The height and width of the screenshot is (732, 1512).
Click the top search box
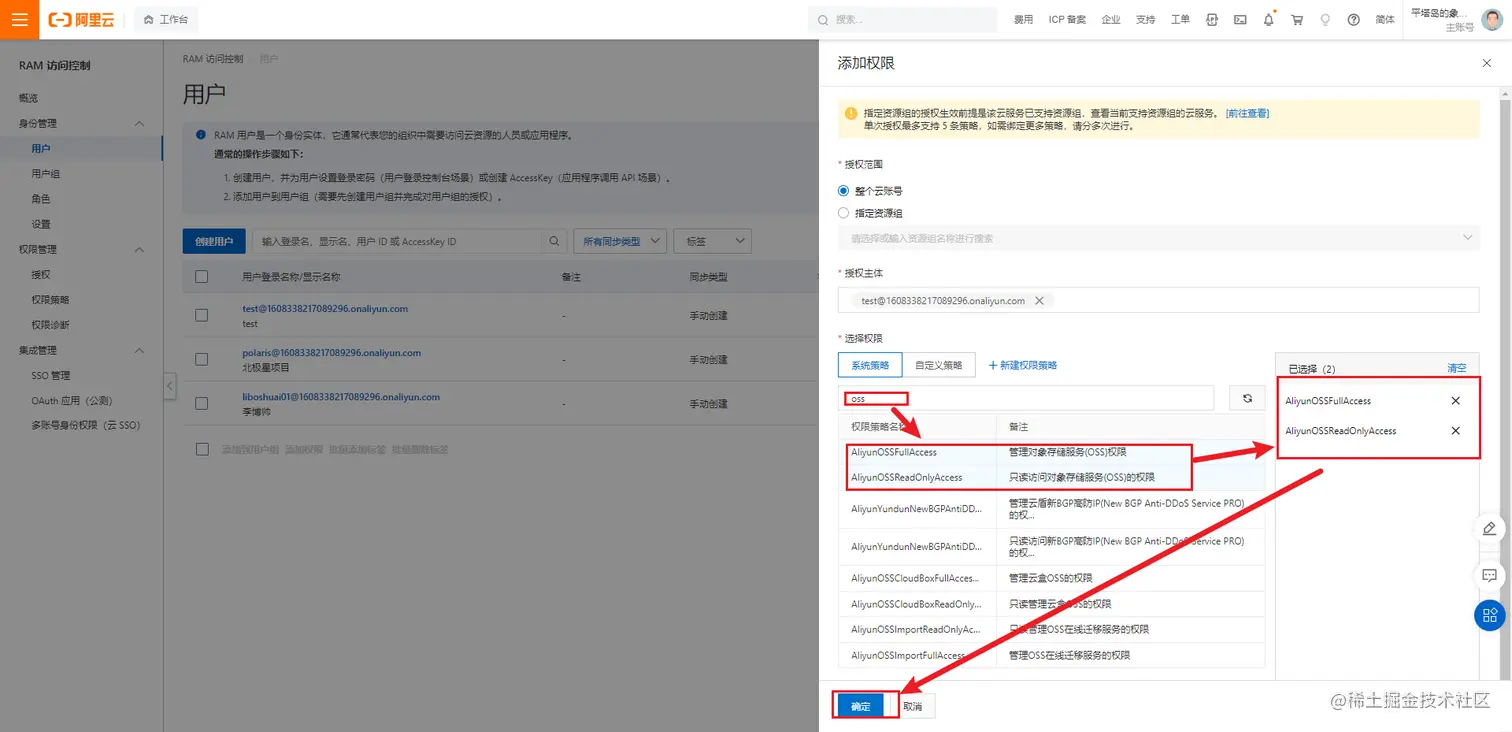coord(902,19)
